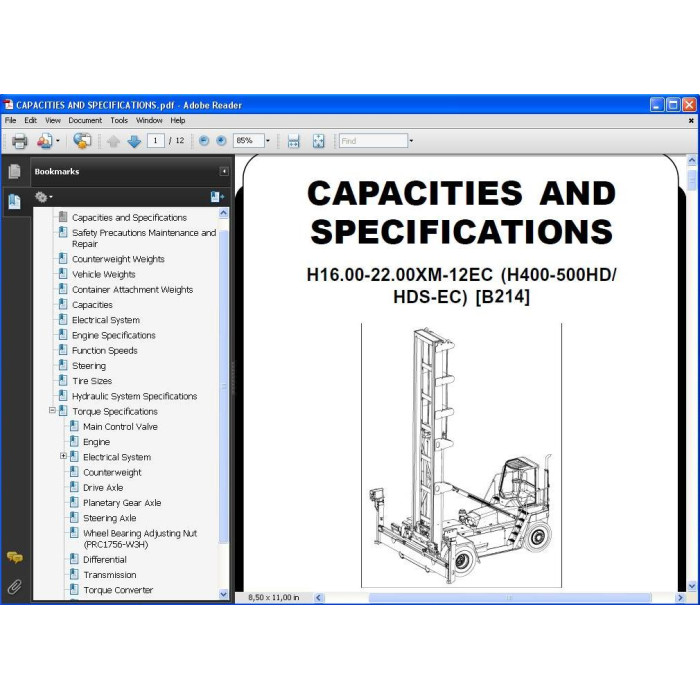This screenshot has height=700, width=700.
Task: Toggle the Bookmarks panel icon
Action: [x=14, y=202]
